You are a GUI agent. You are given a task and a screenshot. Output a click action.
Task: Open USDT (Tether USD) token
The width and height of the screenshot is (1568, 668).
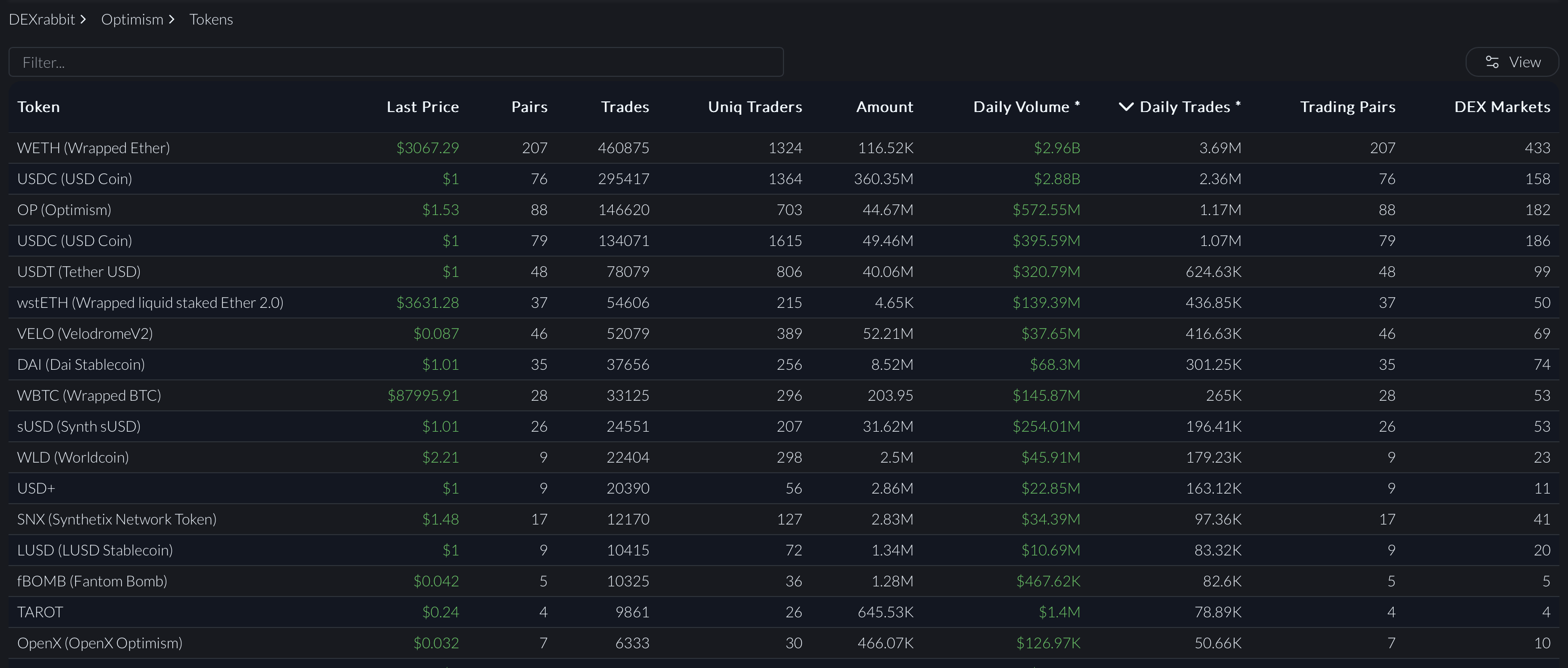(x=78, y=272)
